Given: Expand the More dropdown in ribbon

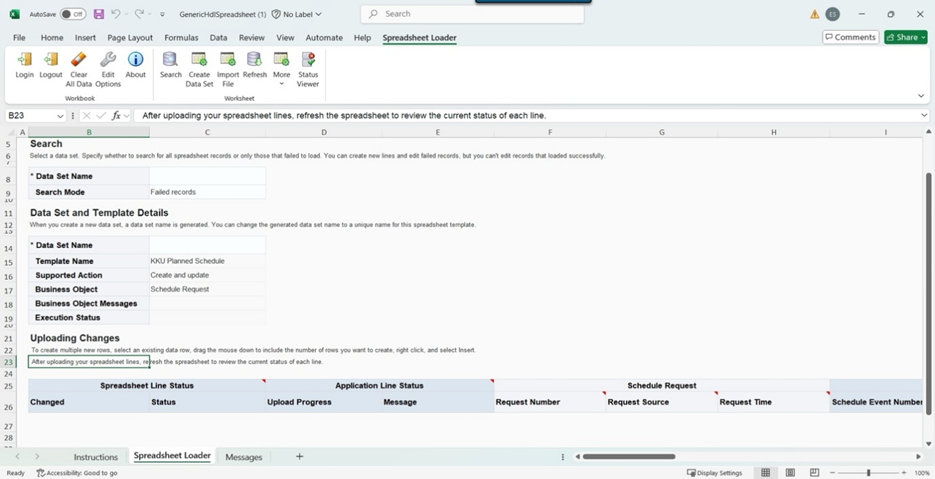Looking at the screenshot, I should (x=282, y=66).
